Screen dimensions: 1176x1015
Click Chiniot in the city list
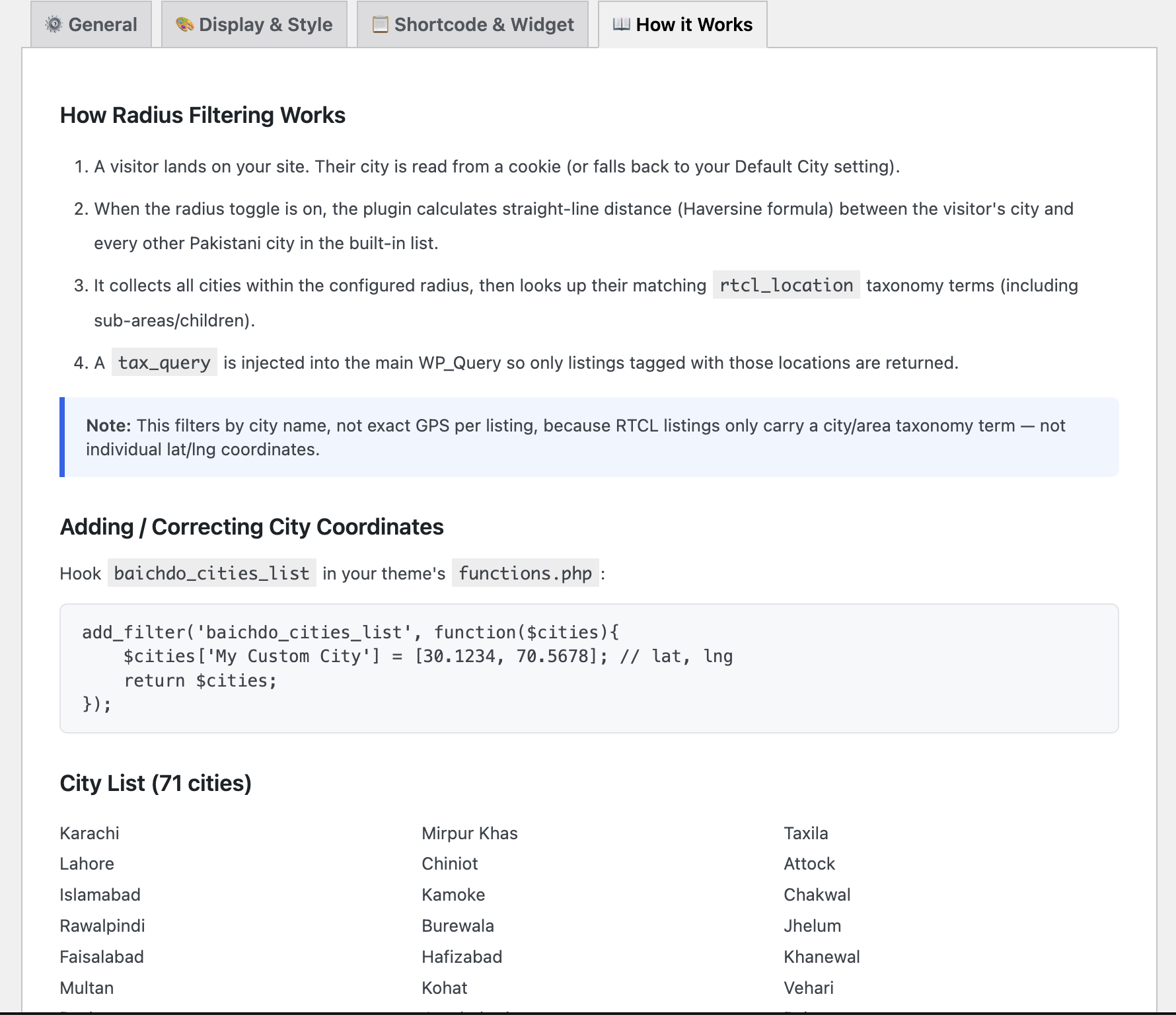[x=450, y=864]
